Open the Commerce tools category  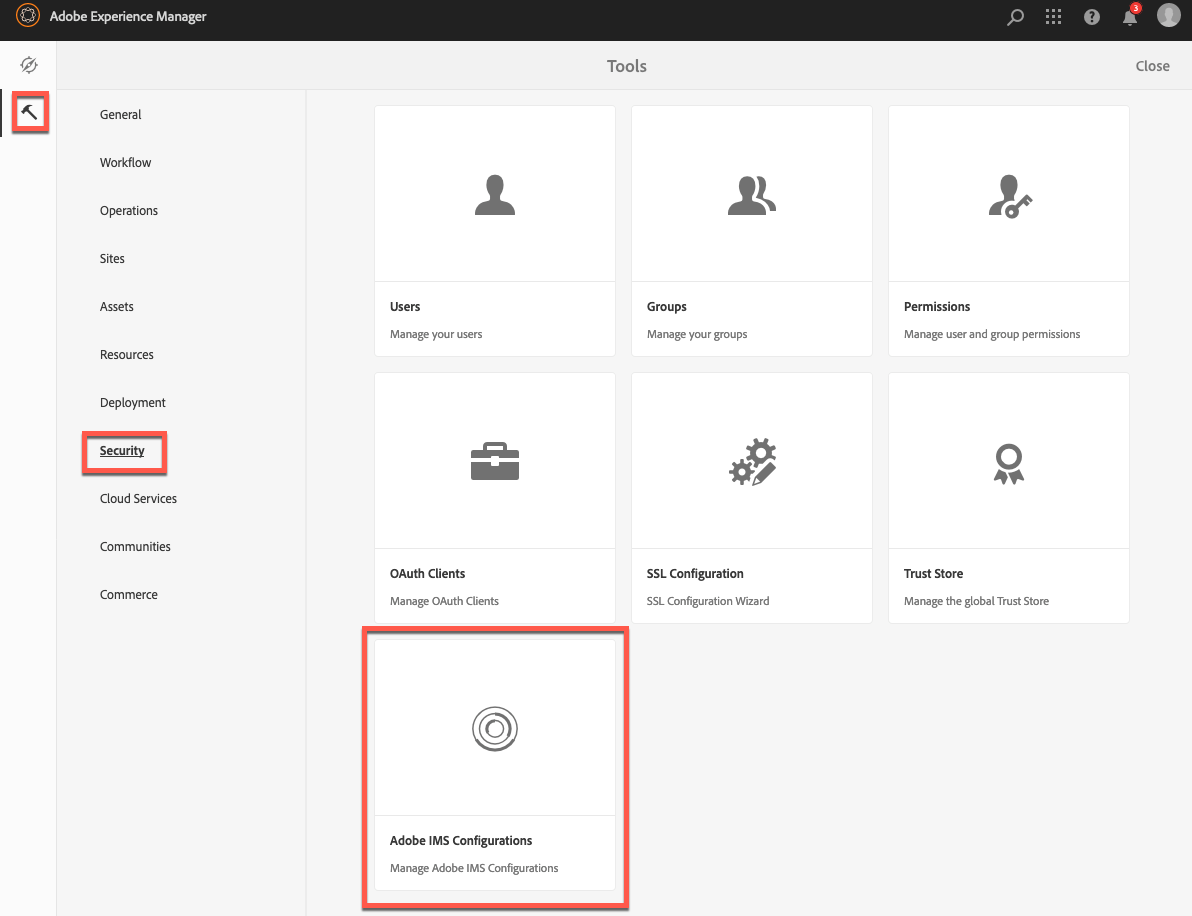click(128, 594)
